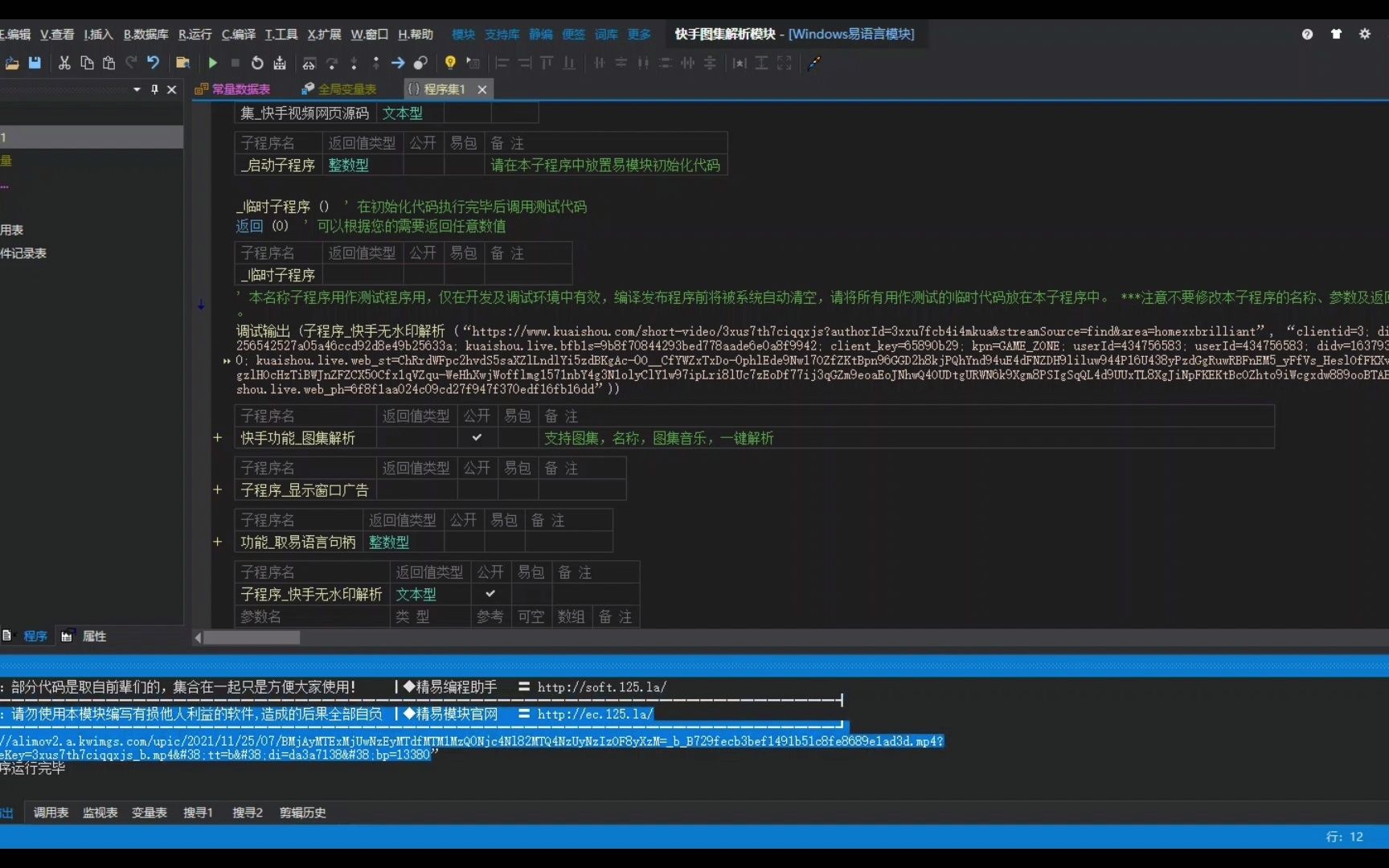
Task: Open the 剪辑历史 output tab
Action: (302, 813)
